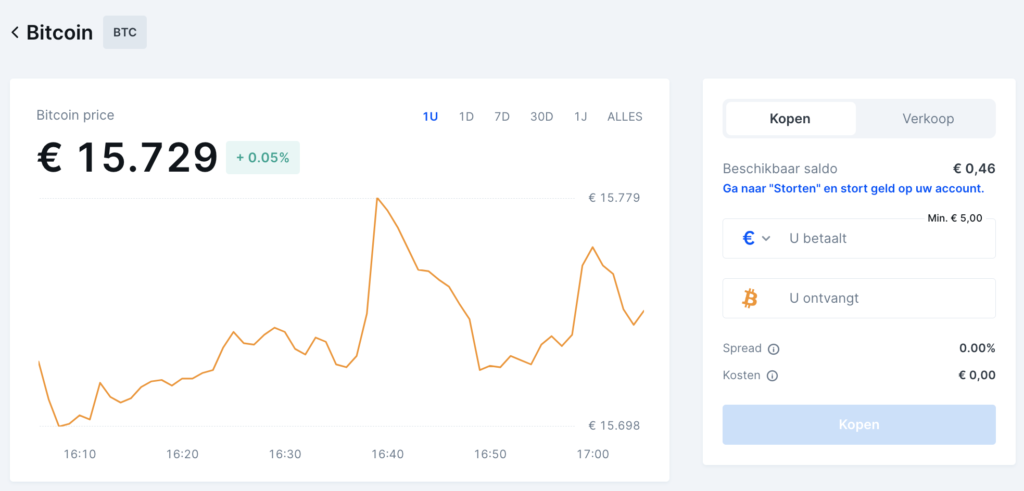
Task: Click the Bitcoin price label
Action: (x=75, y=116)
